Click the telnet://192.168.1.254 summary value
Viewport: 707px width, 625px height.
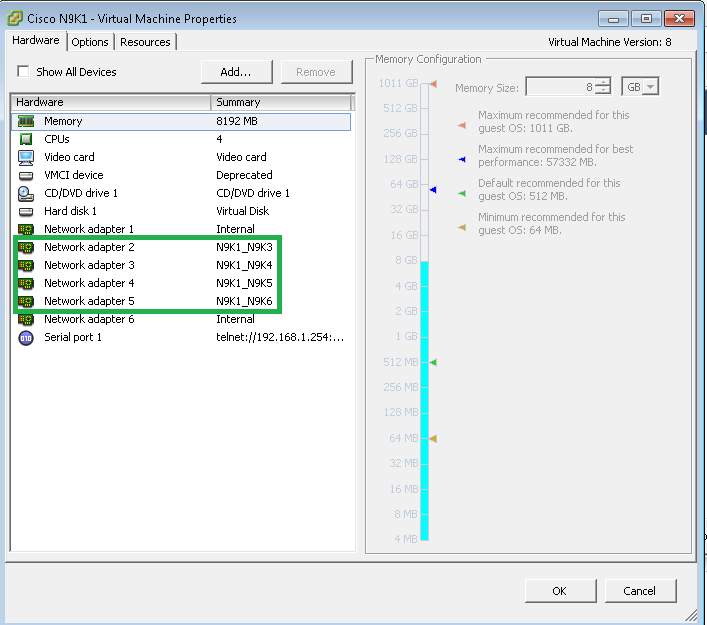pos(280,338)
